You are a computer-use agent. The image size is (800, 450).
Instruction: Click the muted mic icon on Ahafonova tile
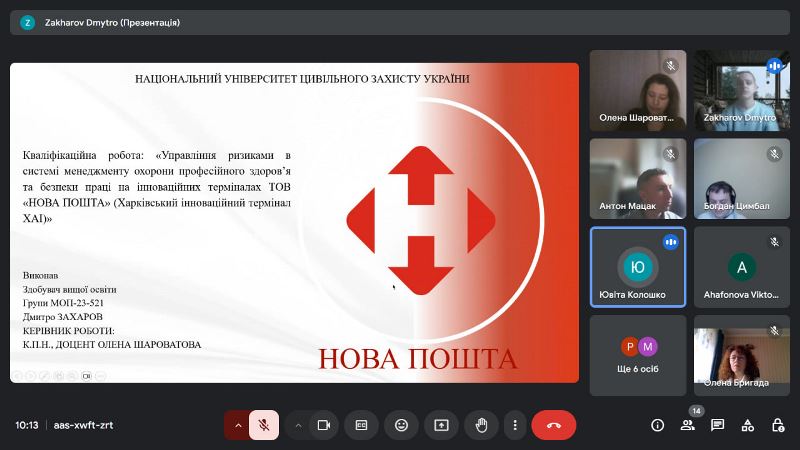pos(774,242)
